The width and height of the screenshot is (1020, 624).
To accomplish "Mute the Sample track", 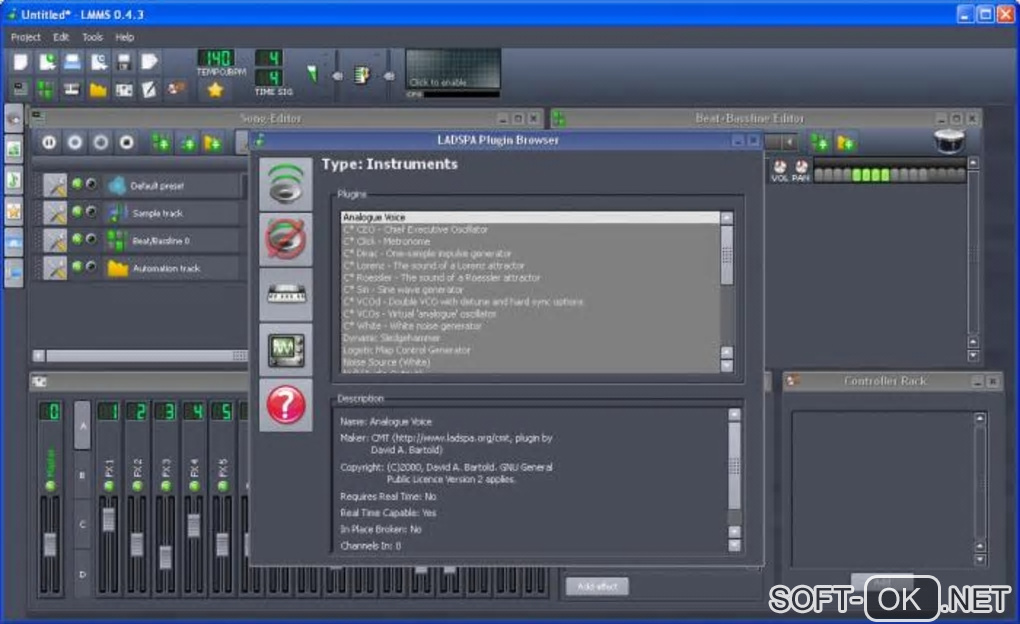I will tap(77, 211).
